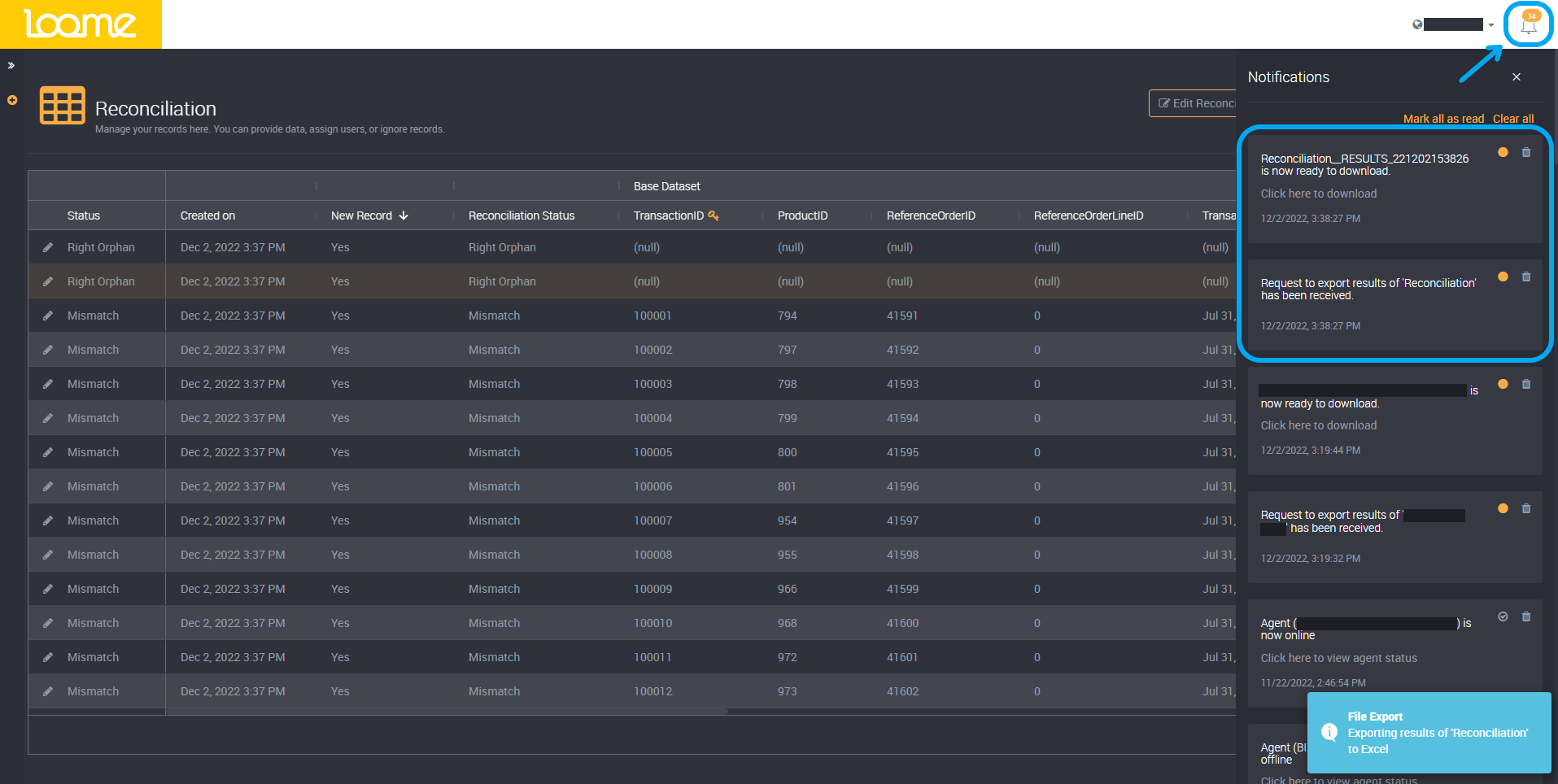Open the user account dropdown arrow
Screen dimensions: 1558x784
point(1491,25)
